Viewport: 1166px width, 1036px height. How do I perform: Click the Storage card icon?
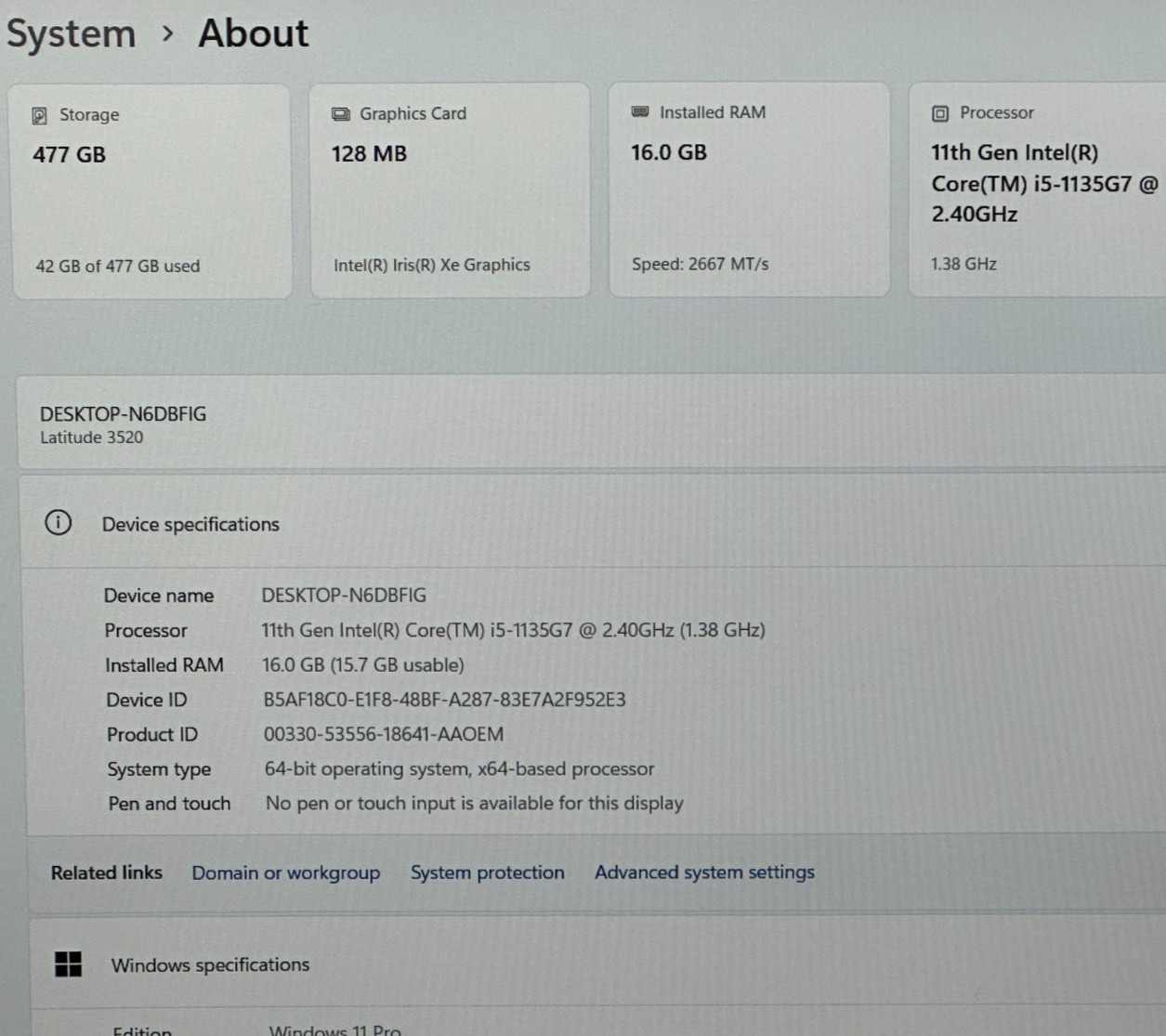tap(39, 115)
